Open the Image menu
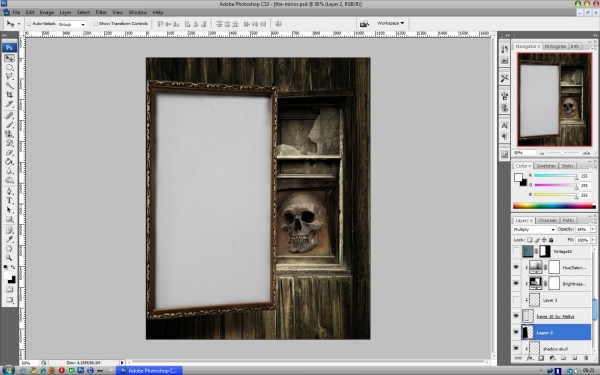The image size is (600, 375). pyautogui.click(x=47, y=12)
